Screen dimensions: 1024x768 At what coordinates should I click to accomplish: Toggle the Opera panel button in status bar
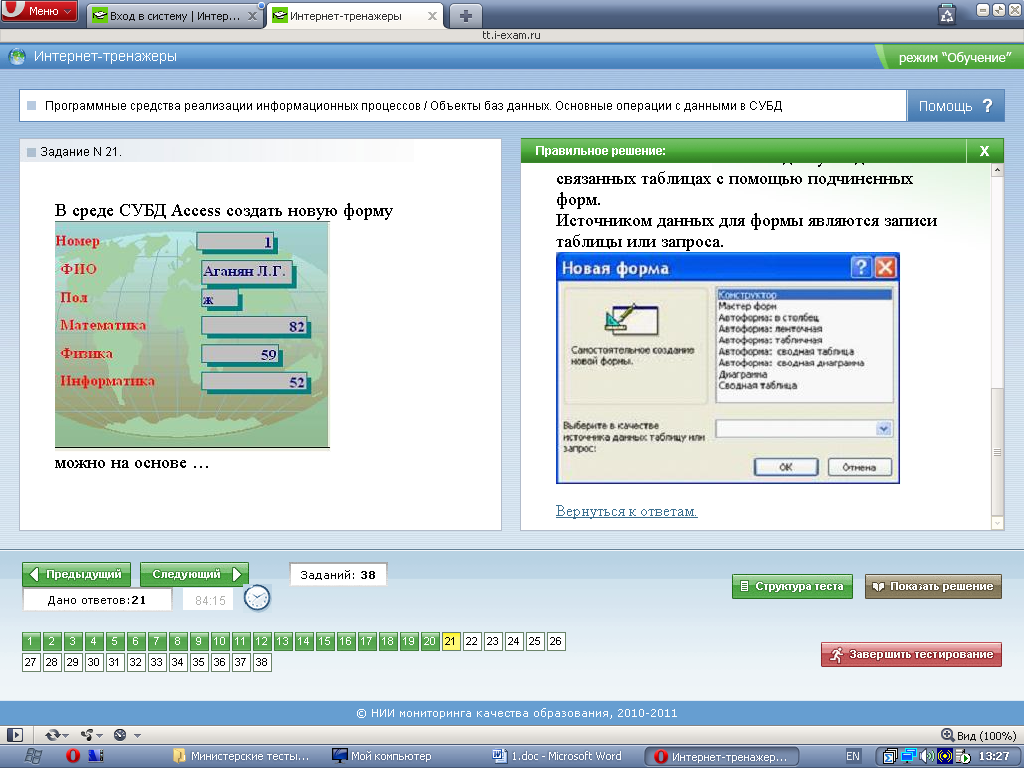[x=14, y=735]
